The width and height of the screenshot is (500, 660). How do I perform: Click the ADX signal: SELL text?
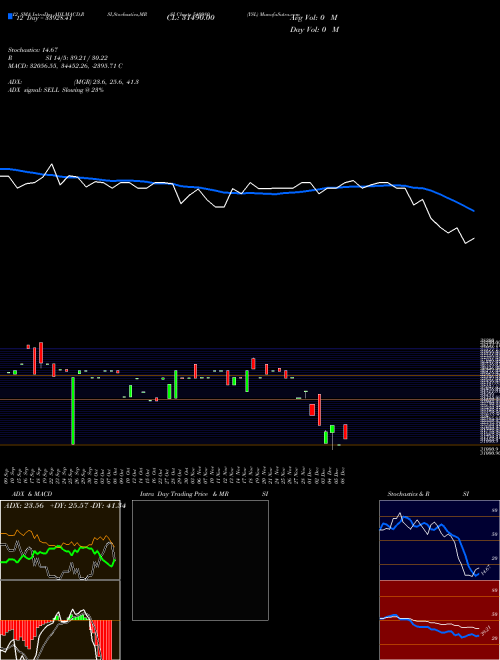56,90
